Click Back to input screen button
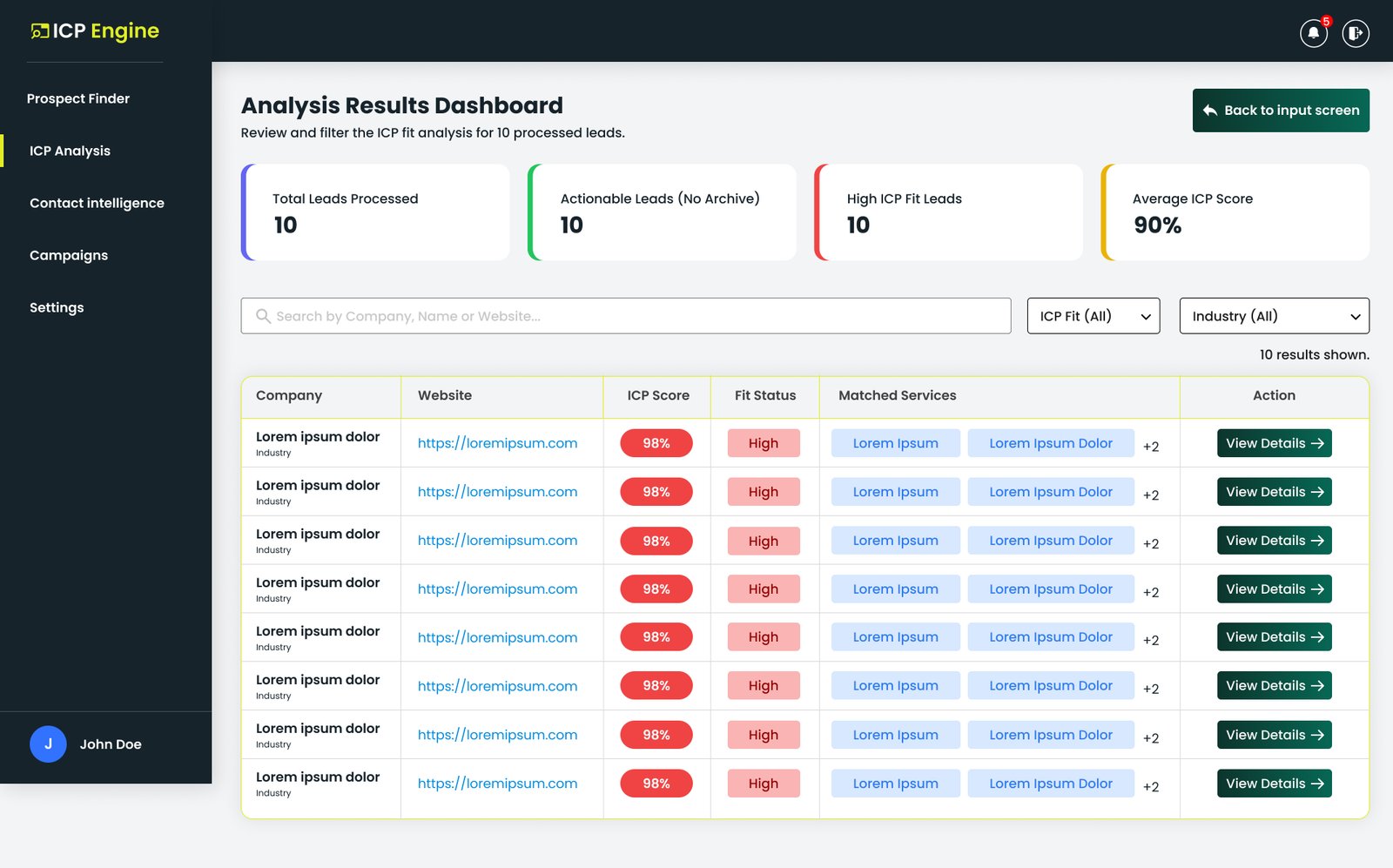This screenshot has height=868, width=1393. point(1281,111)
